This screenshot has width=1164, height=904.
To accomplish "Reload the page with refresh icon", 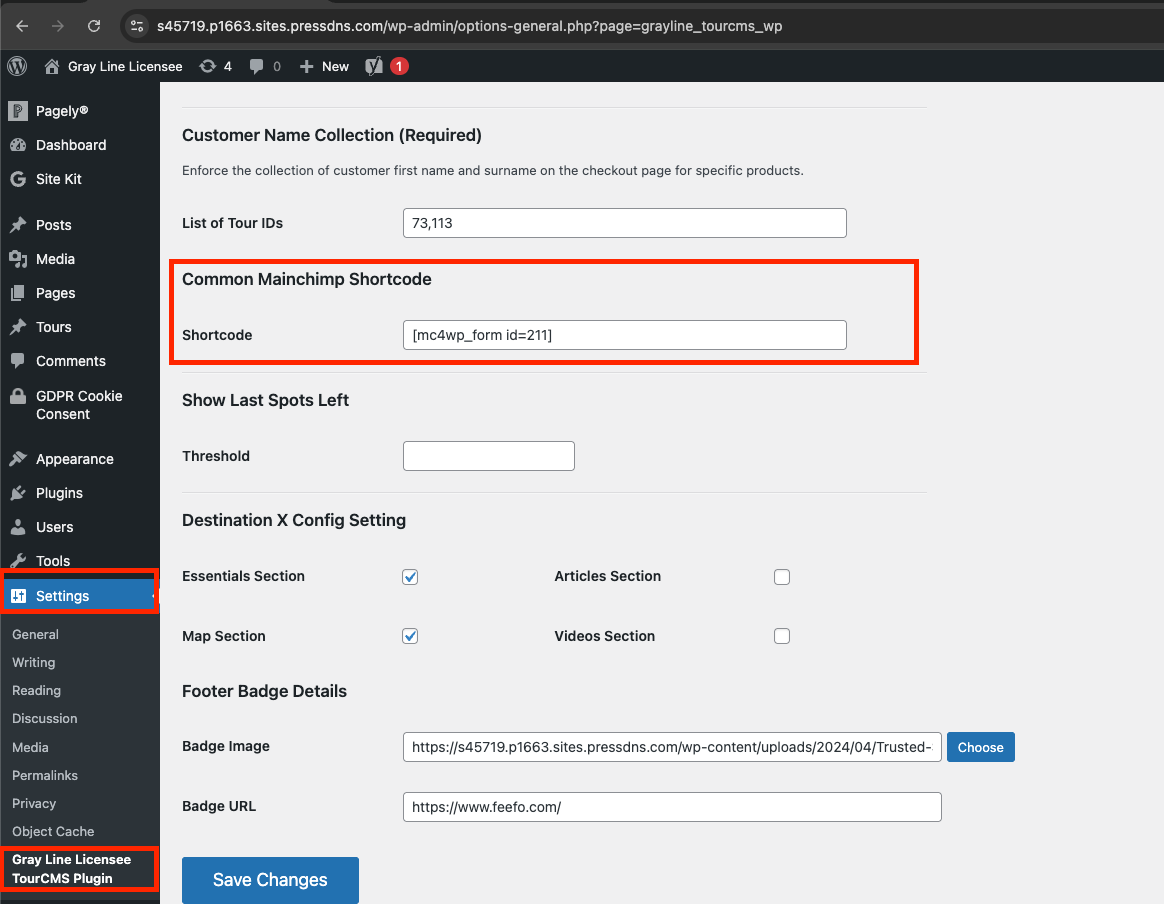I will tap(94, 26).
